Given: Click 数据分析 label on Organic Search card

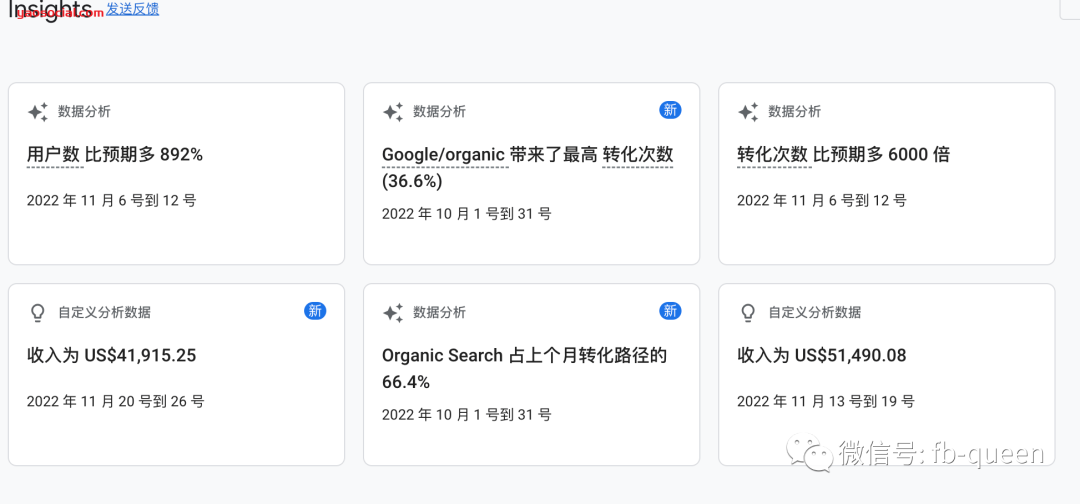Looking at the screenshot, I should [x=439, y=313].
